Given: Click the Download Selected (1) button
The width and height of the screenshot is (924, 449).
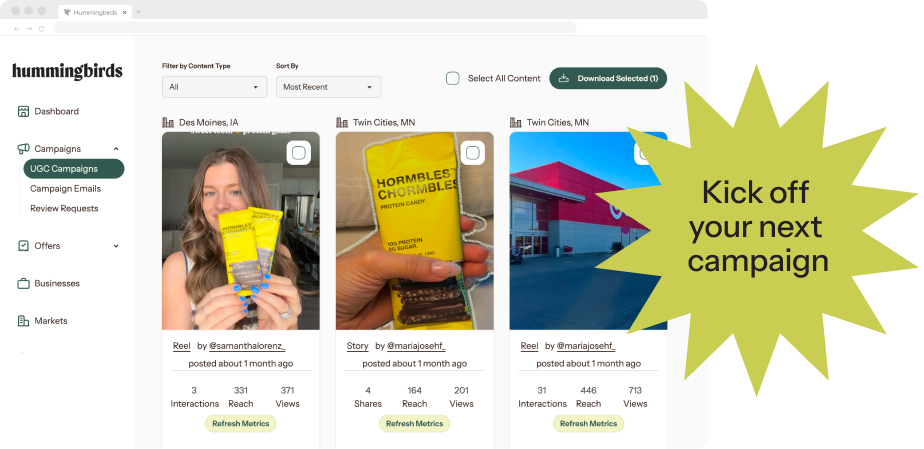Looking at the screenshot, I should [x=608, y=78].
